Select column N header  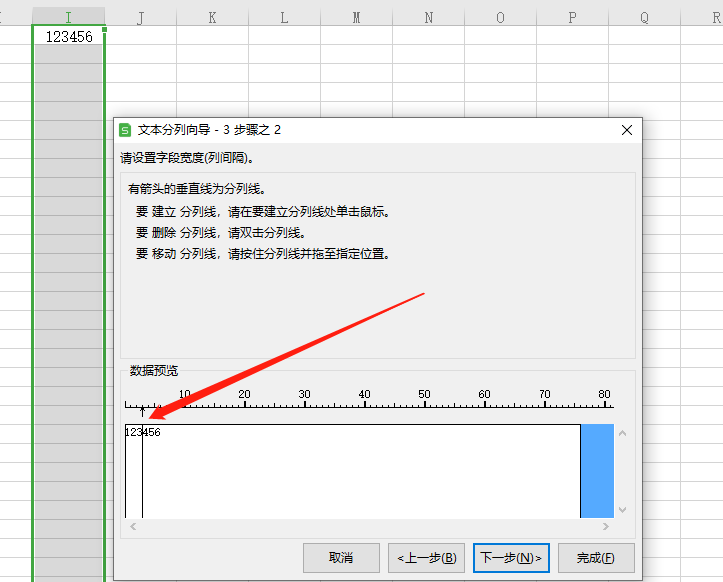pyautogui.click(x=428, y=17)
